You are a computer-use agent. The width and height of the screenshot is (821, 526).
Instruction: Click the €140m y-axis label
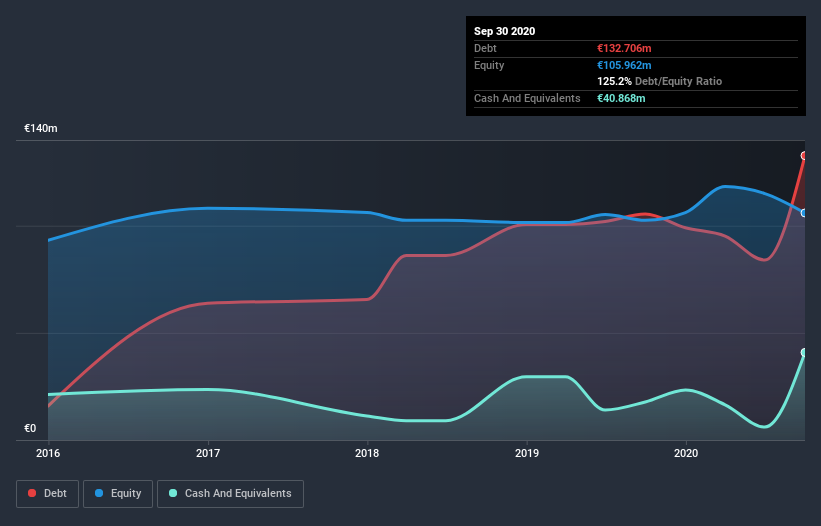(x=41, y=128)
